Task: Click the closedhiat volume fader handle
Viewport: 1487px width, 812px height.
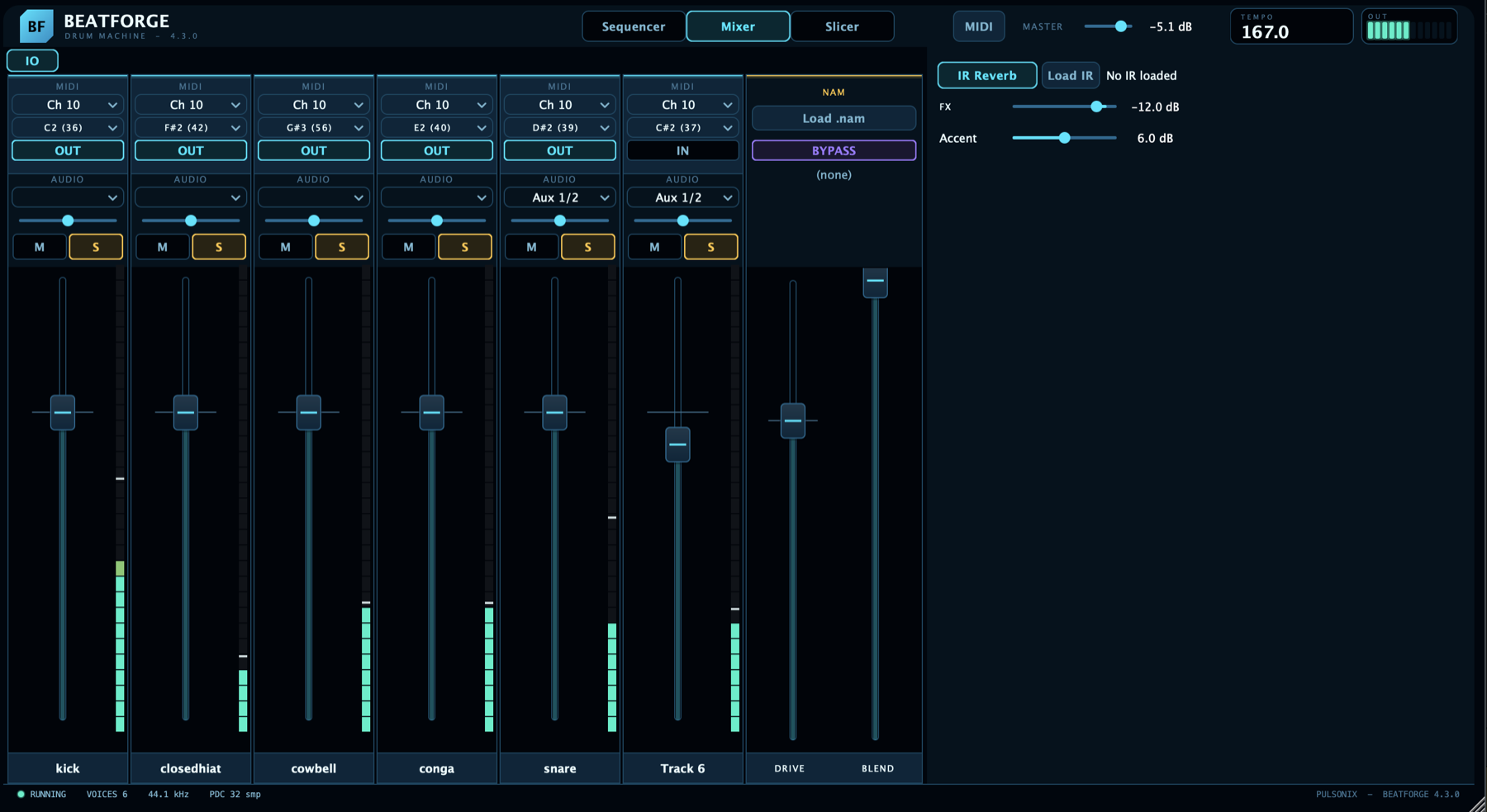Action: (x=186, y=412)
